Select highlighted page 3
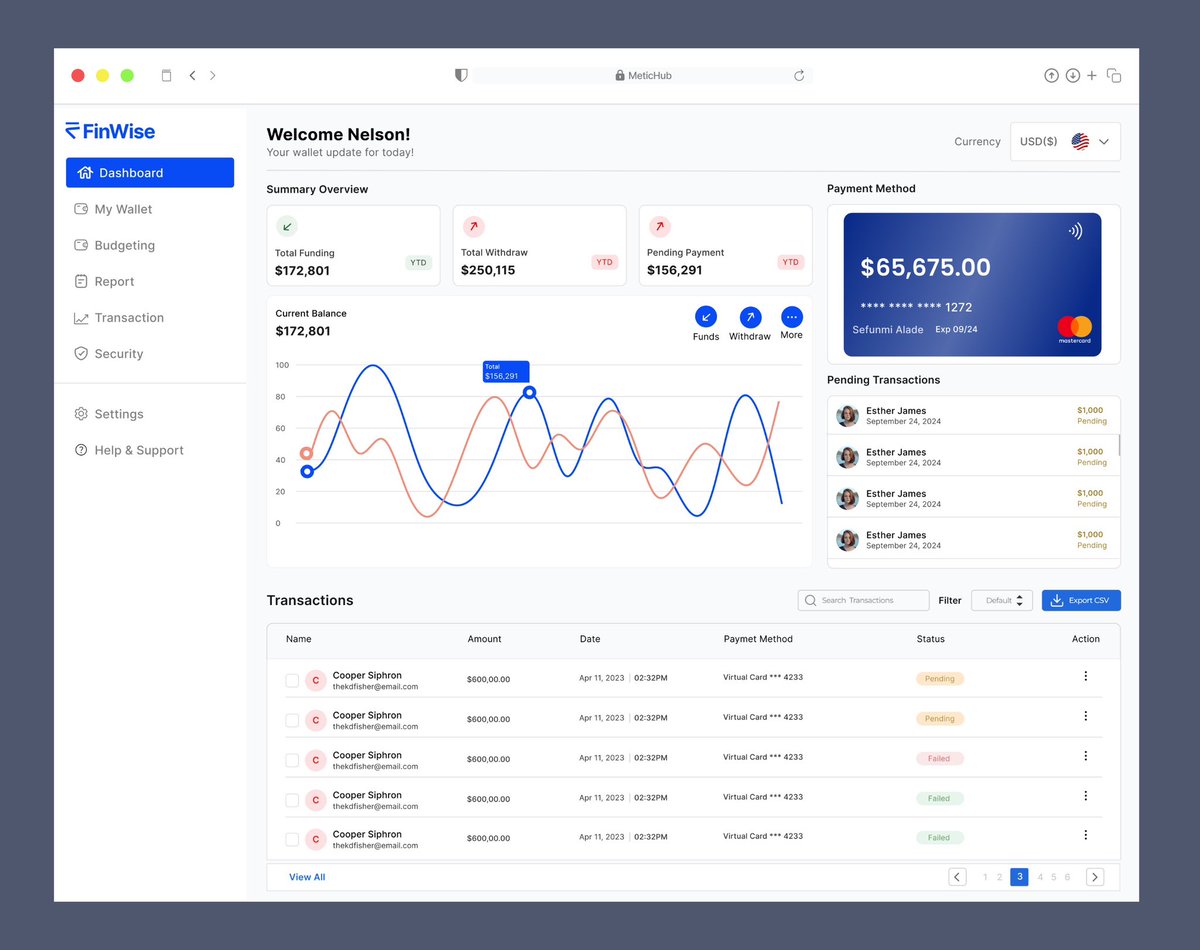 click(x=1019, y=877)
